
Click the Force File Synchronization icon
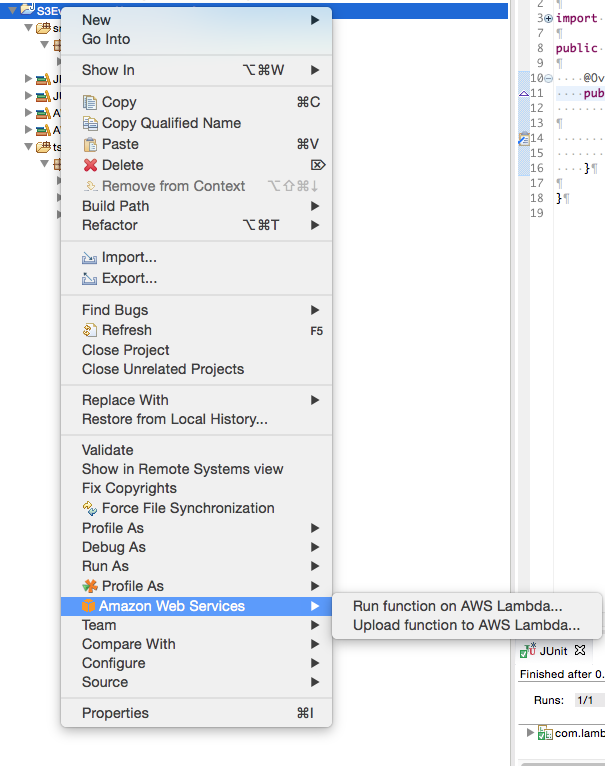(90, 508)
